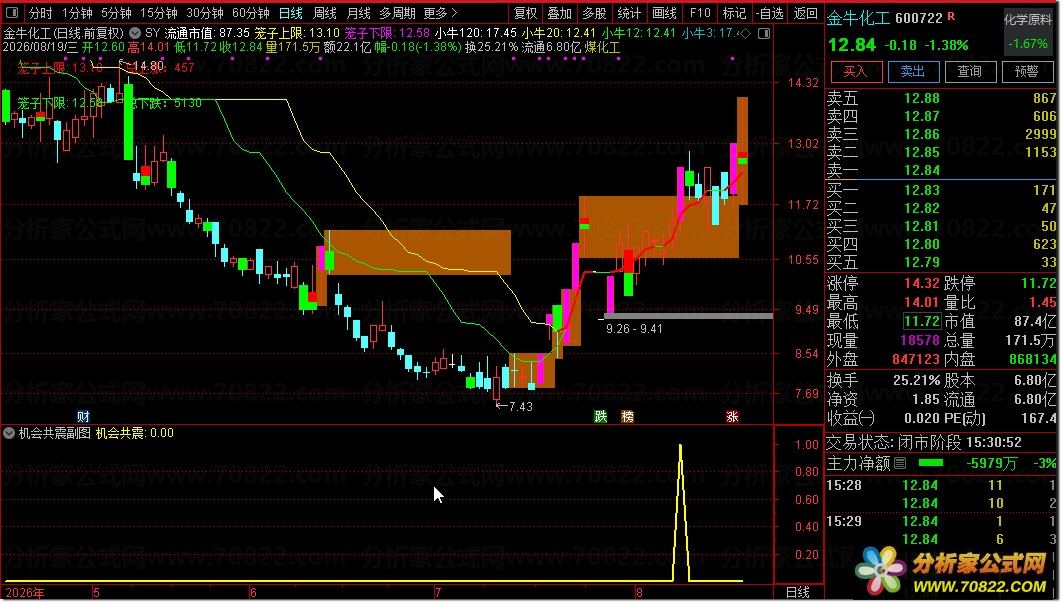Image resolution: width=1063 pixels, height=603 pixels.
Task: Click 日线 period selector at bottom right
Action: pos(798,592)
